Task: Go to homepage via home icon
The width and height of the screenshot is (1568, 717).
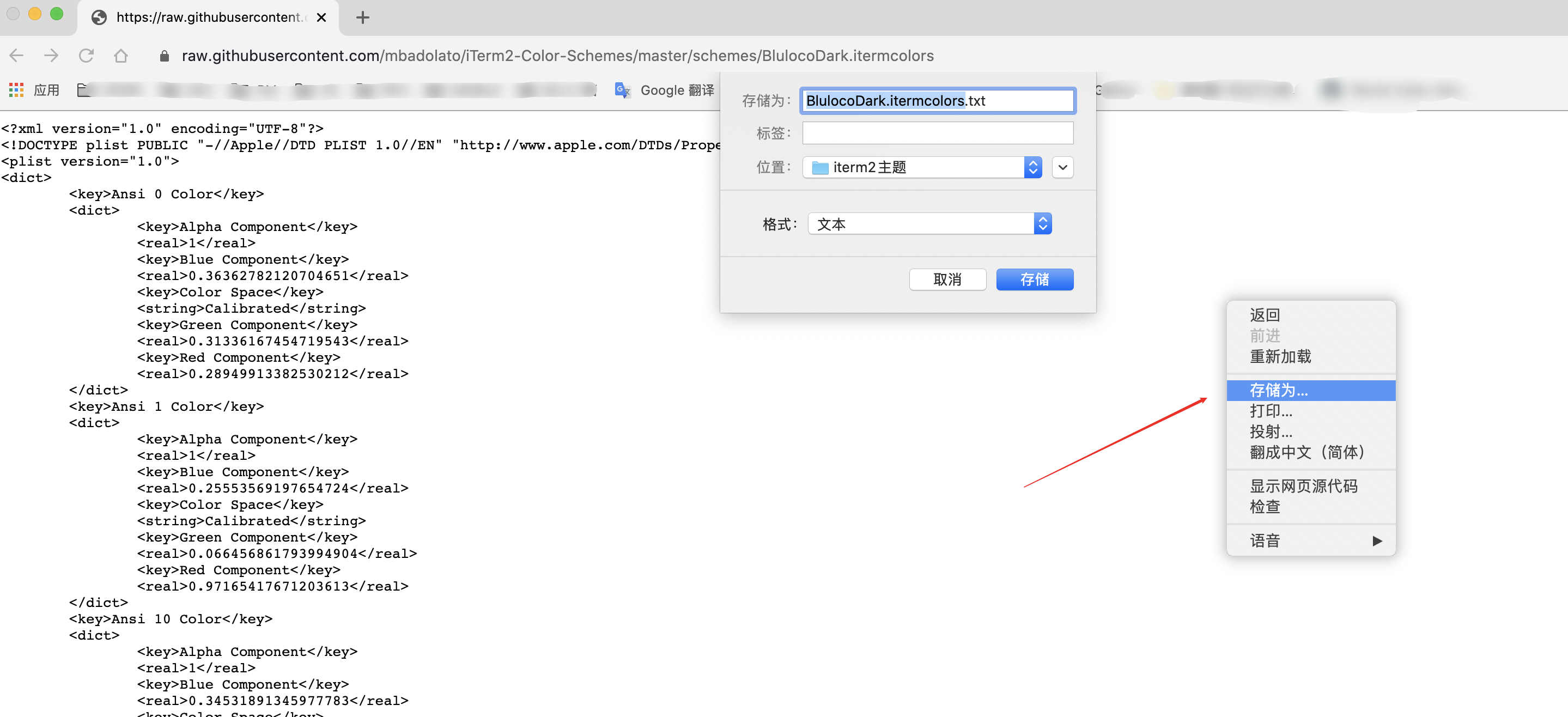Action: tap(120, 56)
